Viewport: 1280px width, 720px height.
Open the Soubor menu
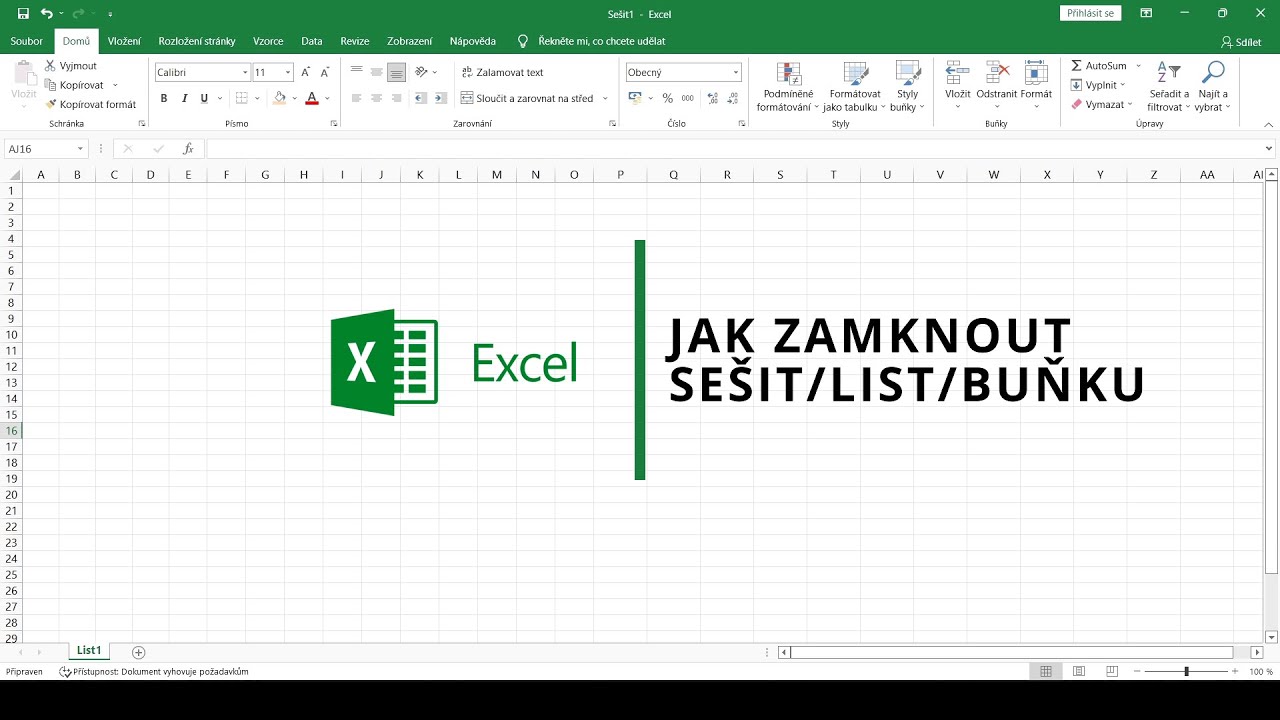(x=27, y=41)
